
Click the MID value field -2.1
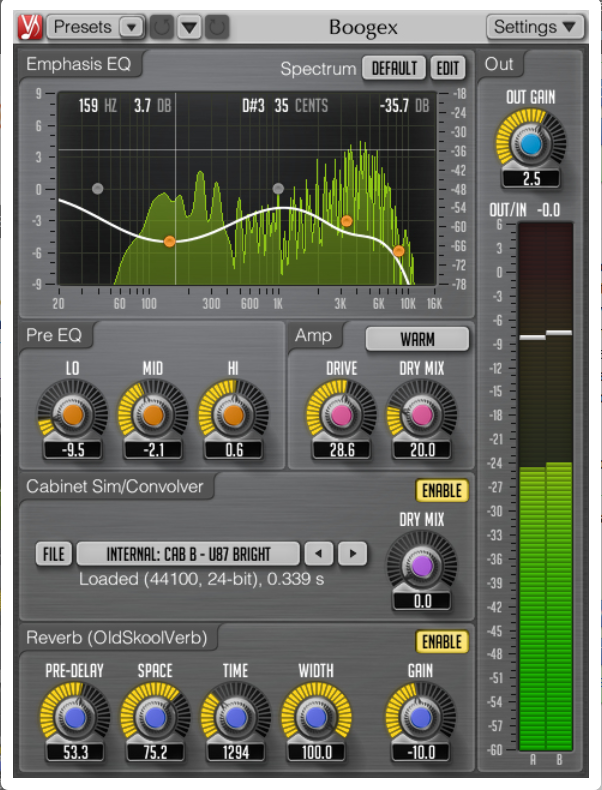[153, 450]
